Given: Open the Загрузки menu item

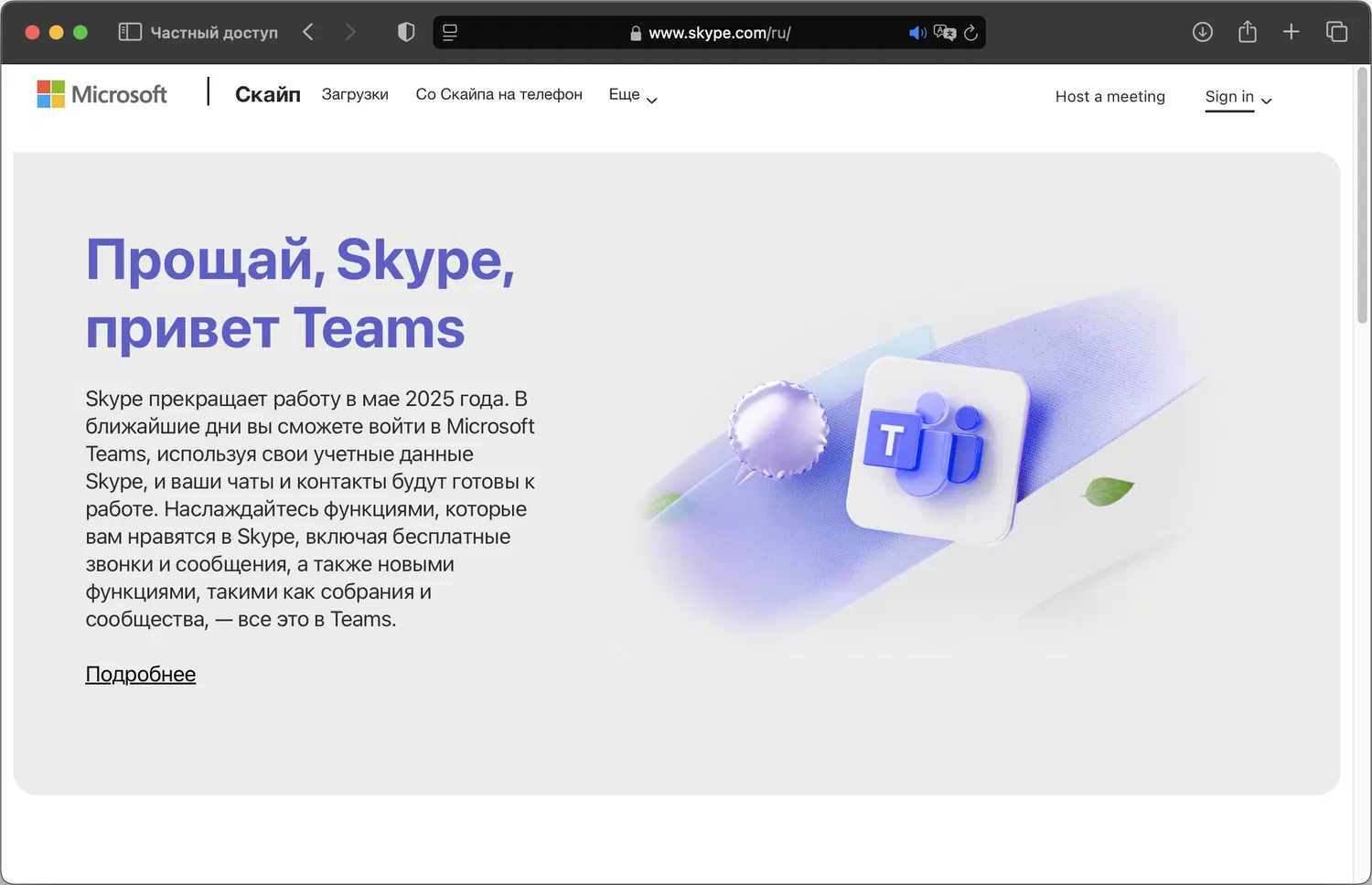Looking at the screenshot, I should pyautogui.click(x=355, y=94).
